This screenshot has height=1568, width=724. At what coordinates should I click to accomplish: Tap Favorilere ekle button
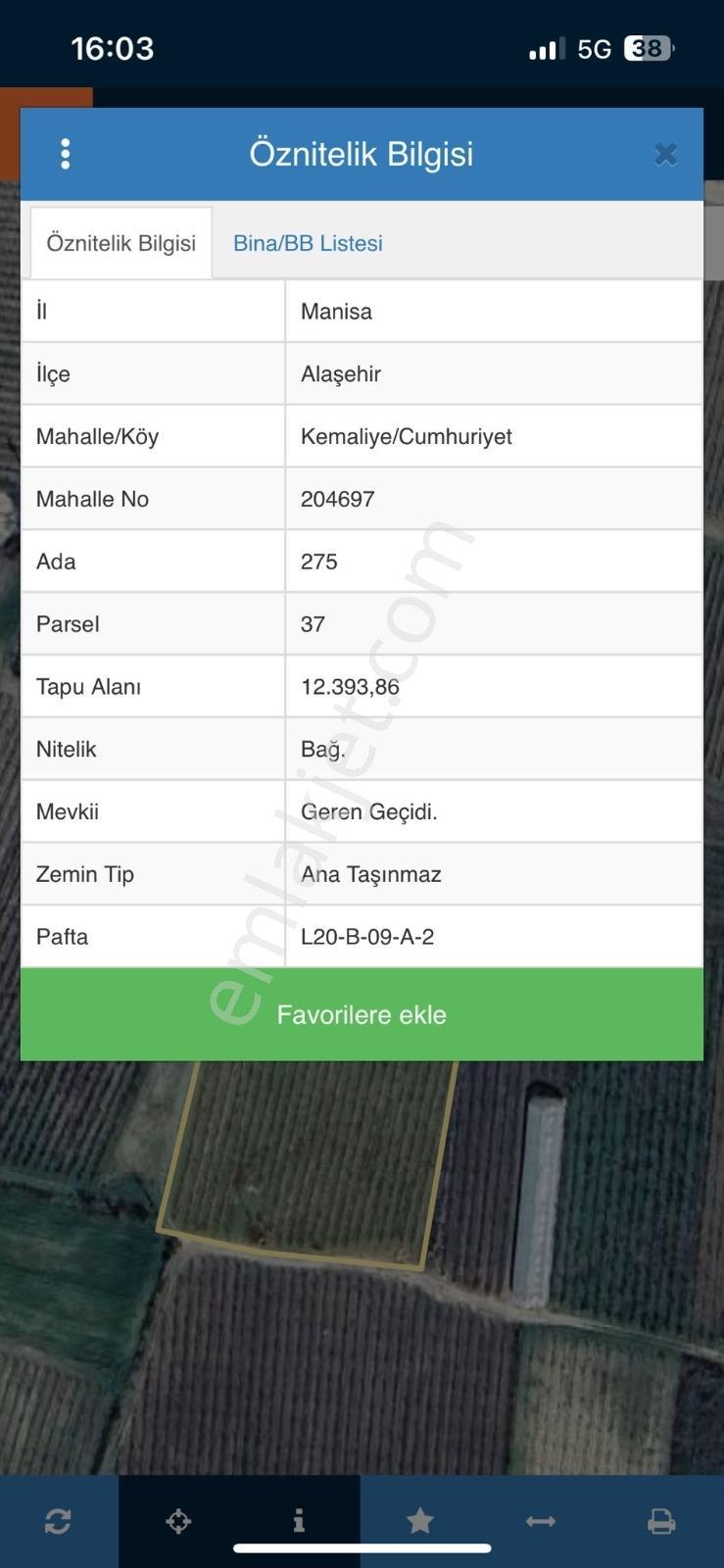click(x=362, y=1014)
